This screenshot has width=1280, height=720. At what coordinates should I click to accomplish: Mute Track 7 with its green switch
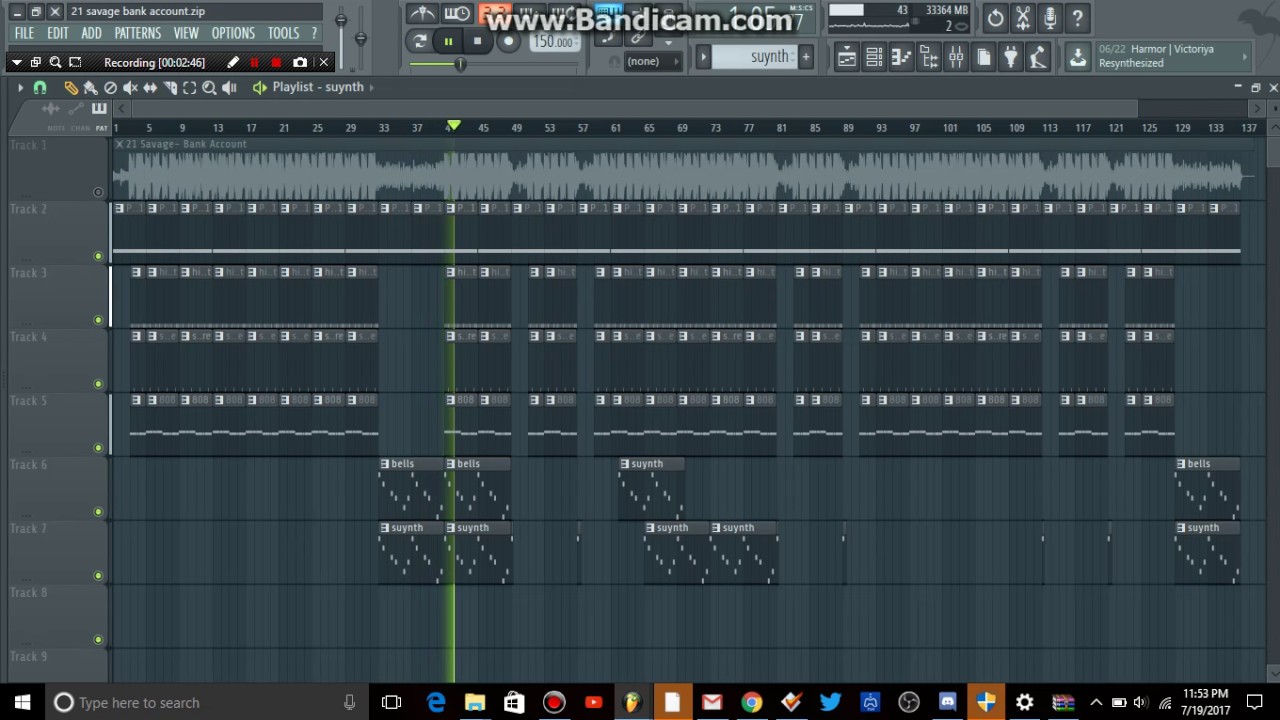98,576
